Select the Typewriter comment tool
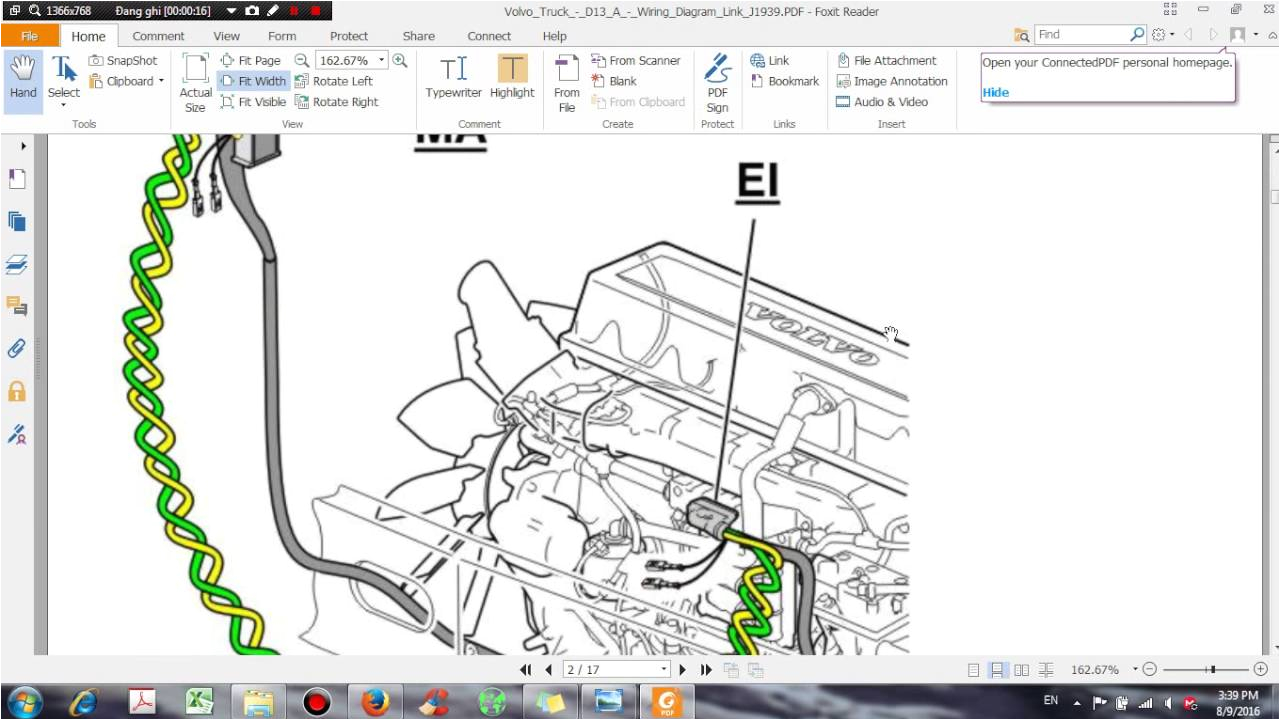 pos(453,75)
